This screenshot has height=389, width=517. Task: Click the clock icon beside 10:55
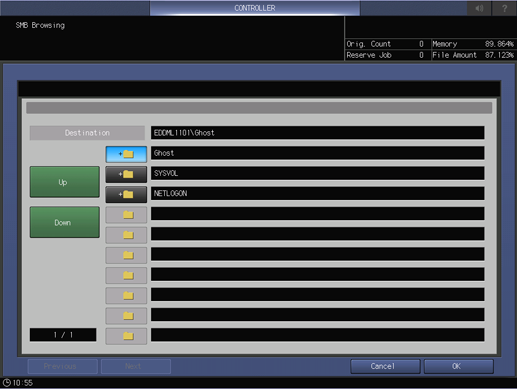pyautogui.click(x=6, y=383)
